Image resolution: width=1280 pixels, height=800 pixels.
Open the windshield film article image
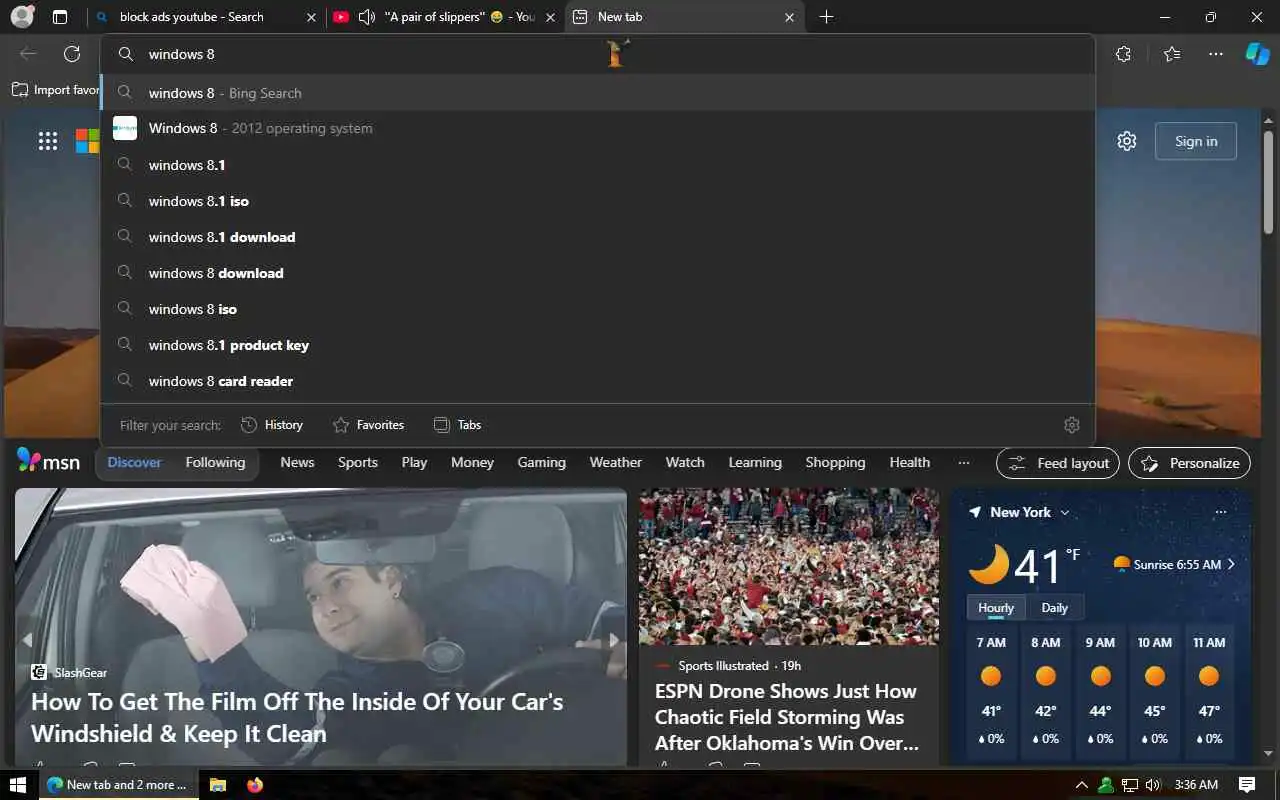pos(320,626)
